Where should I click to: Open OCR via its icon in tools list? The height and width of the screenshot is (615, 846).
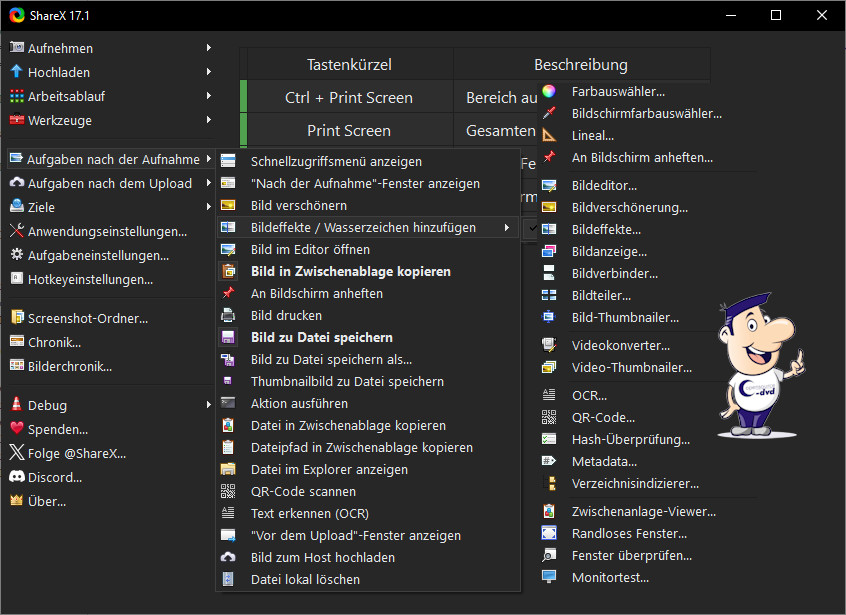tap(549, 395)
